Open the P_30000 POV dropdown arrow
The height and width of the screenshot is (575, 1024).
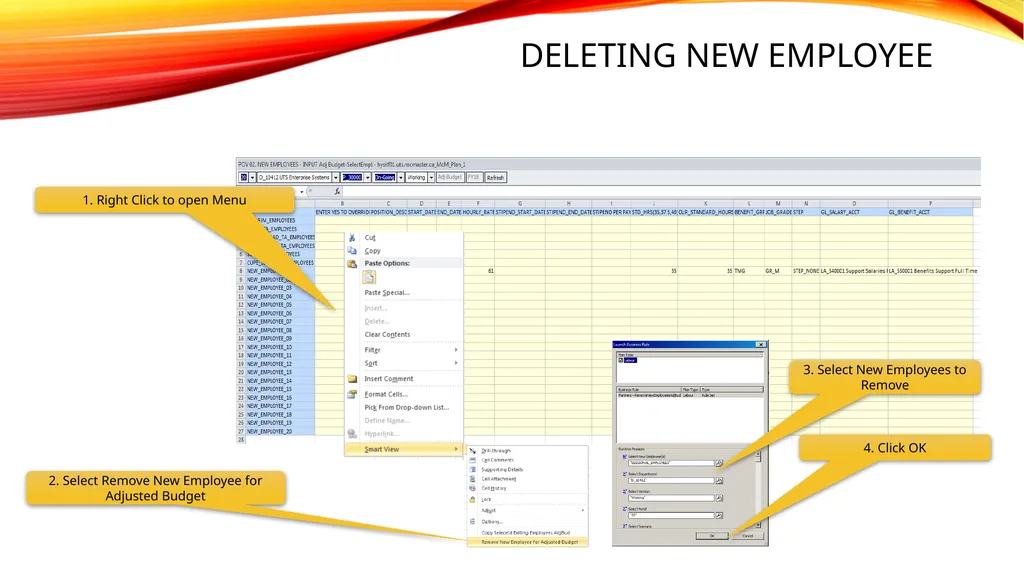[368, 178]
